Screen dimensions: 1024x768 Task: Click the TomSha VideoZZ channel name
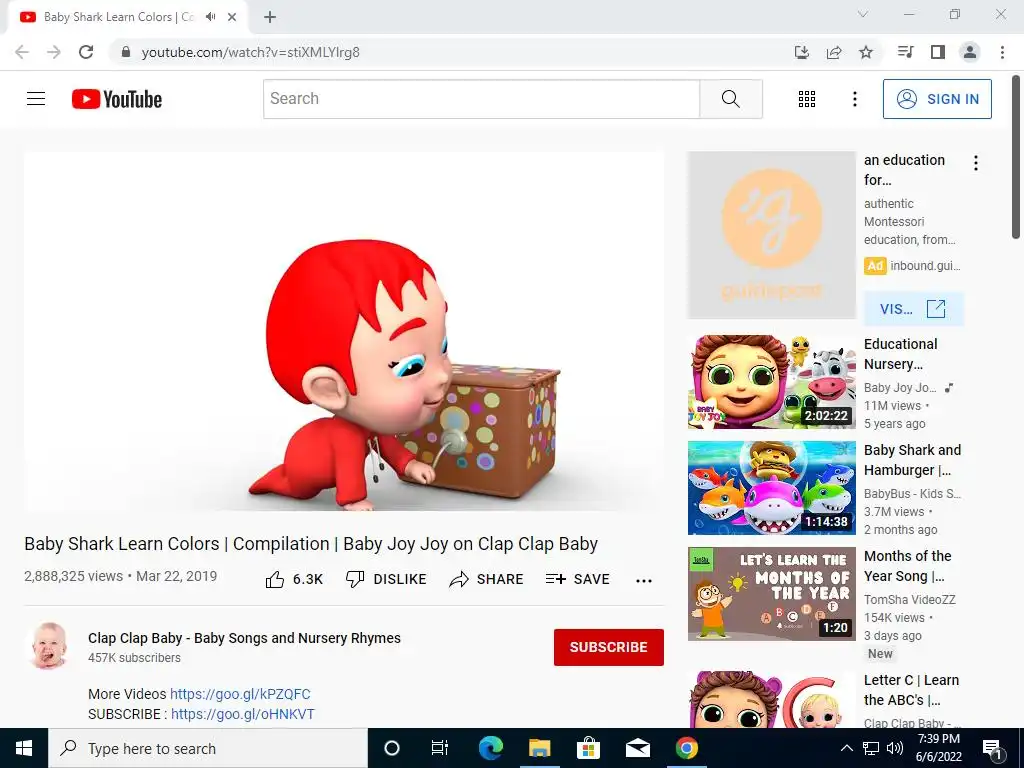tap(909, 600)
